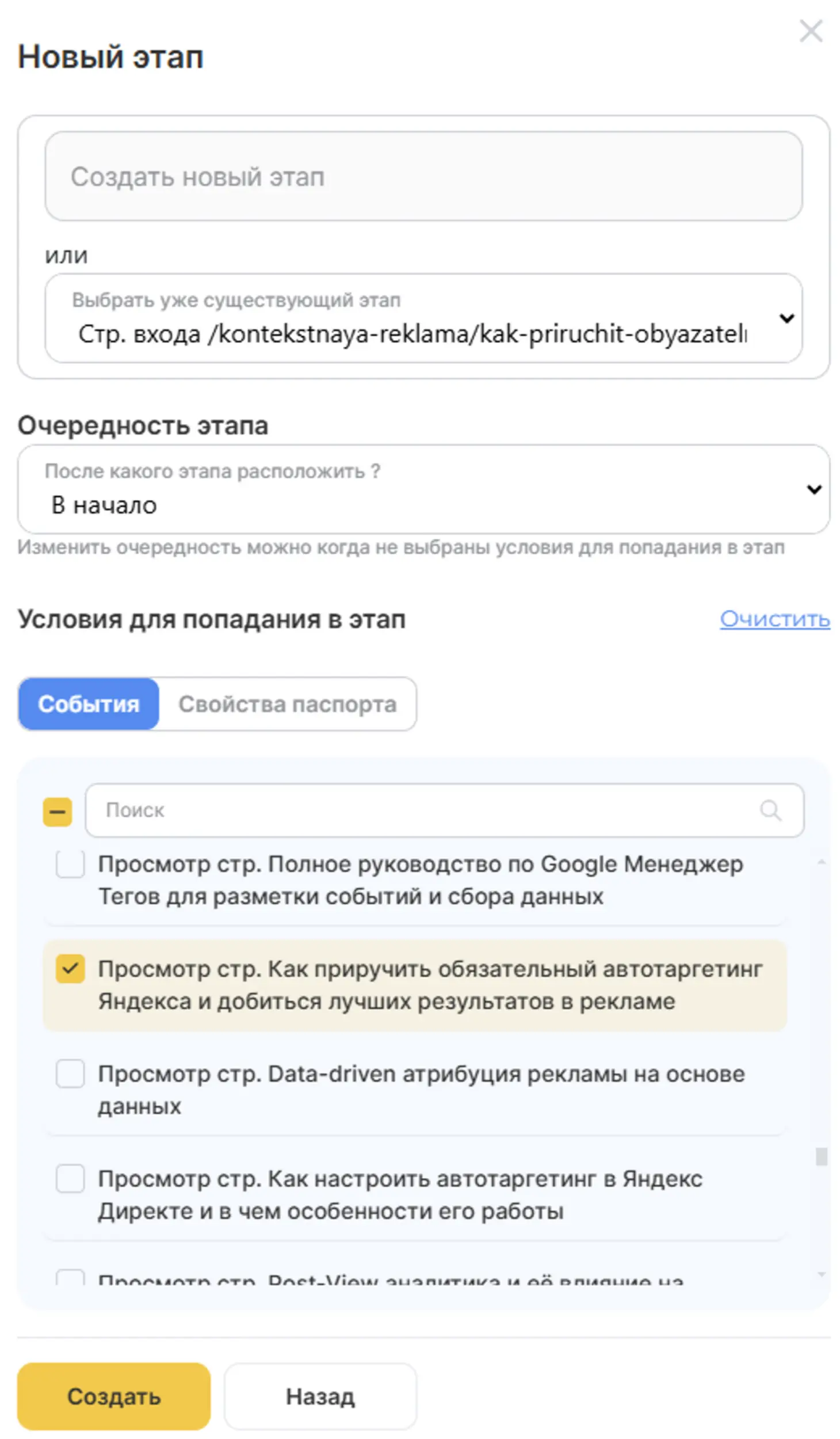This screenshot has width=840, height=1439.
Task: Click the stage order dropdown chevron
Action: [814, 489]
